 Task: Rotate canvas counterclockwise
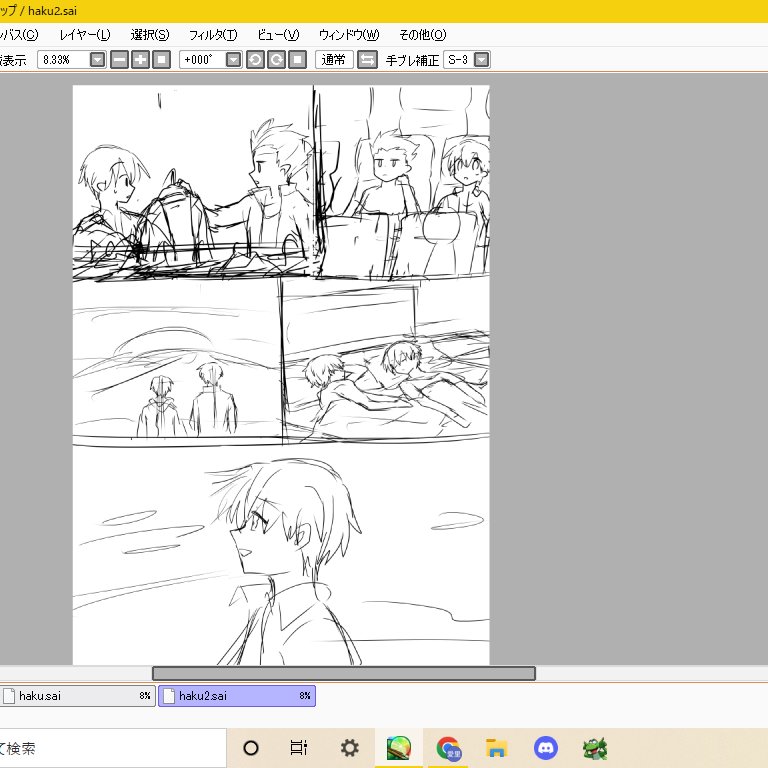[255, 60]
